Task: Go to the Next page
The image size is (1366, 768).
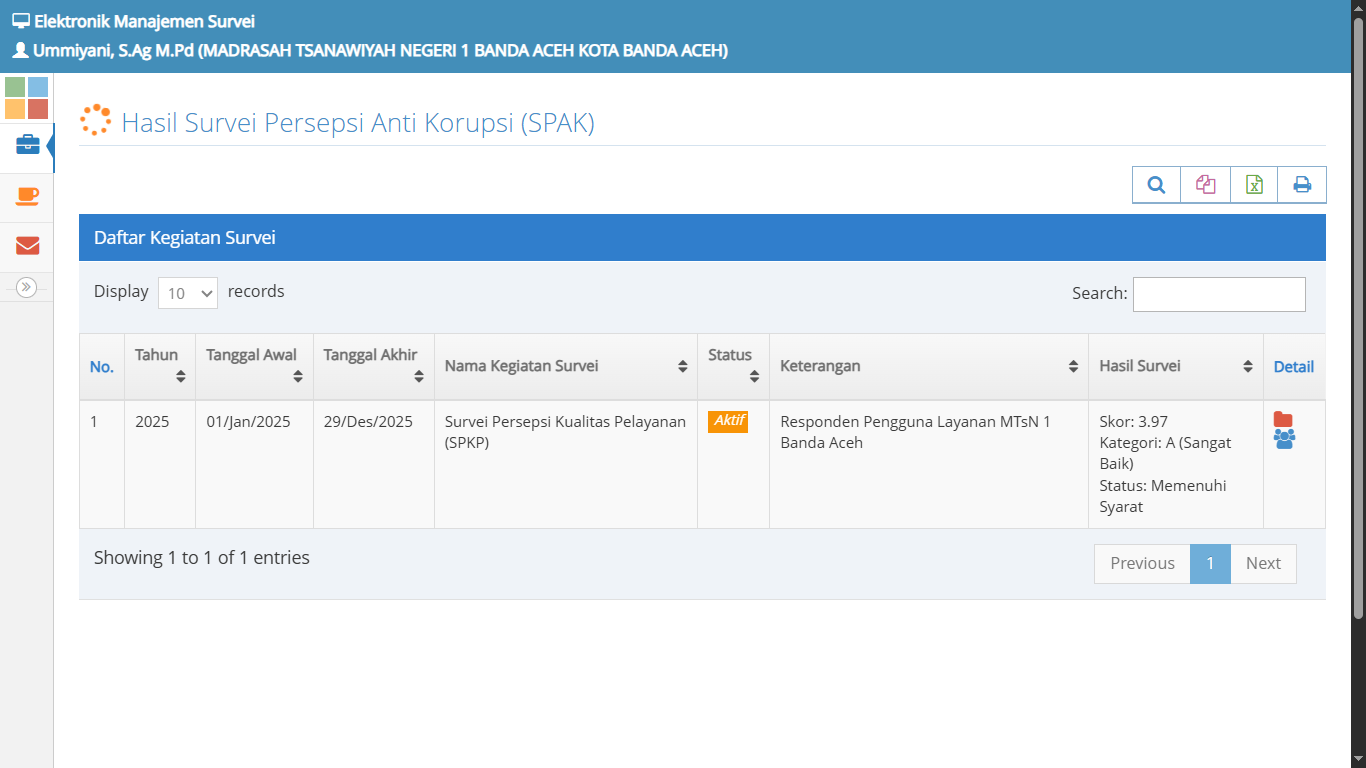Action: point(1263,564)
